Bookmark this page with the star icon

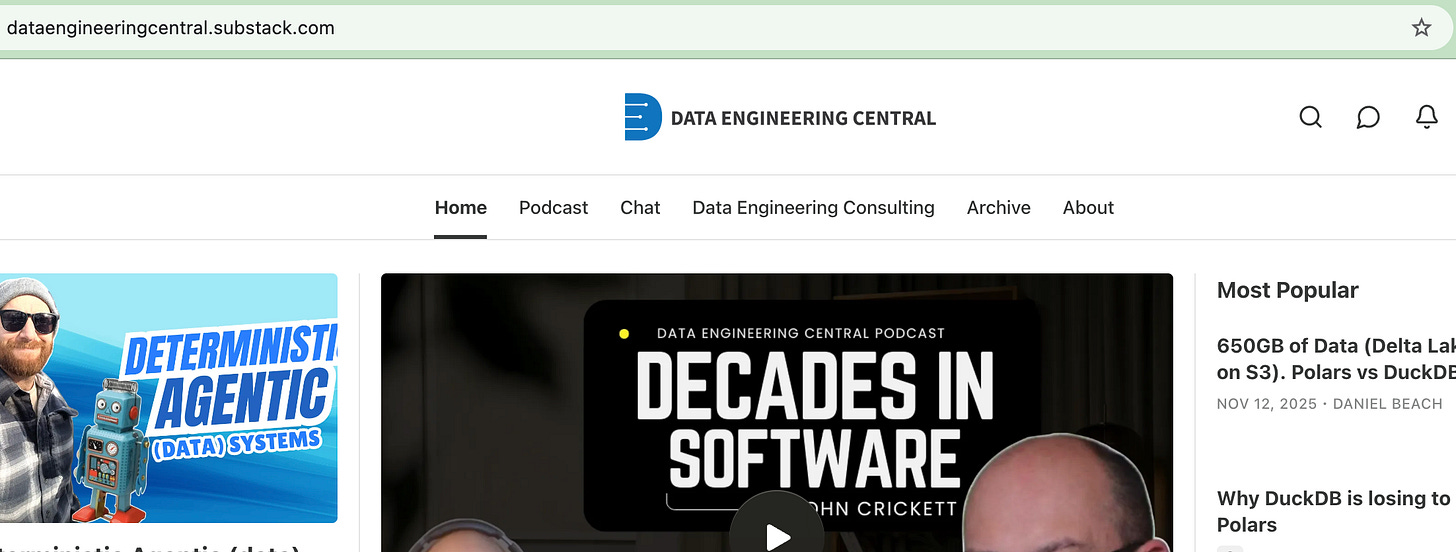click(x=1421, y=28)
